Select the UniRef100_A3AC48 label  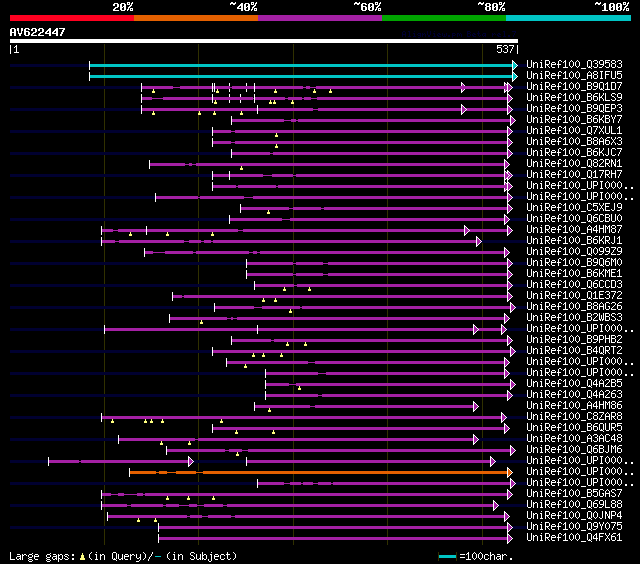(x=574, y=439)
